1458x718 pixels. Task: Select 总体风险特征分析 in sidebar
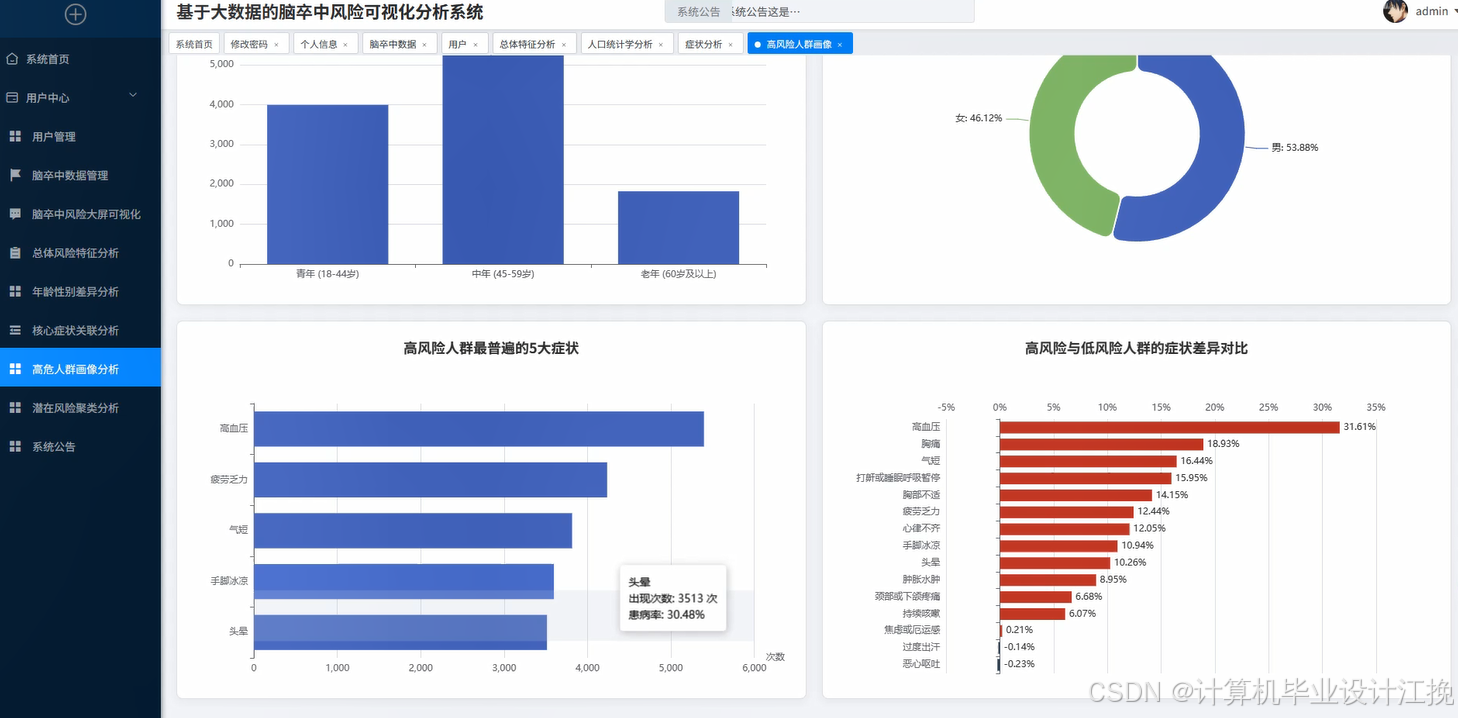[x=80, y=253]
